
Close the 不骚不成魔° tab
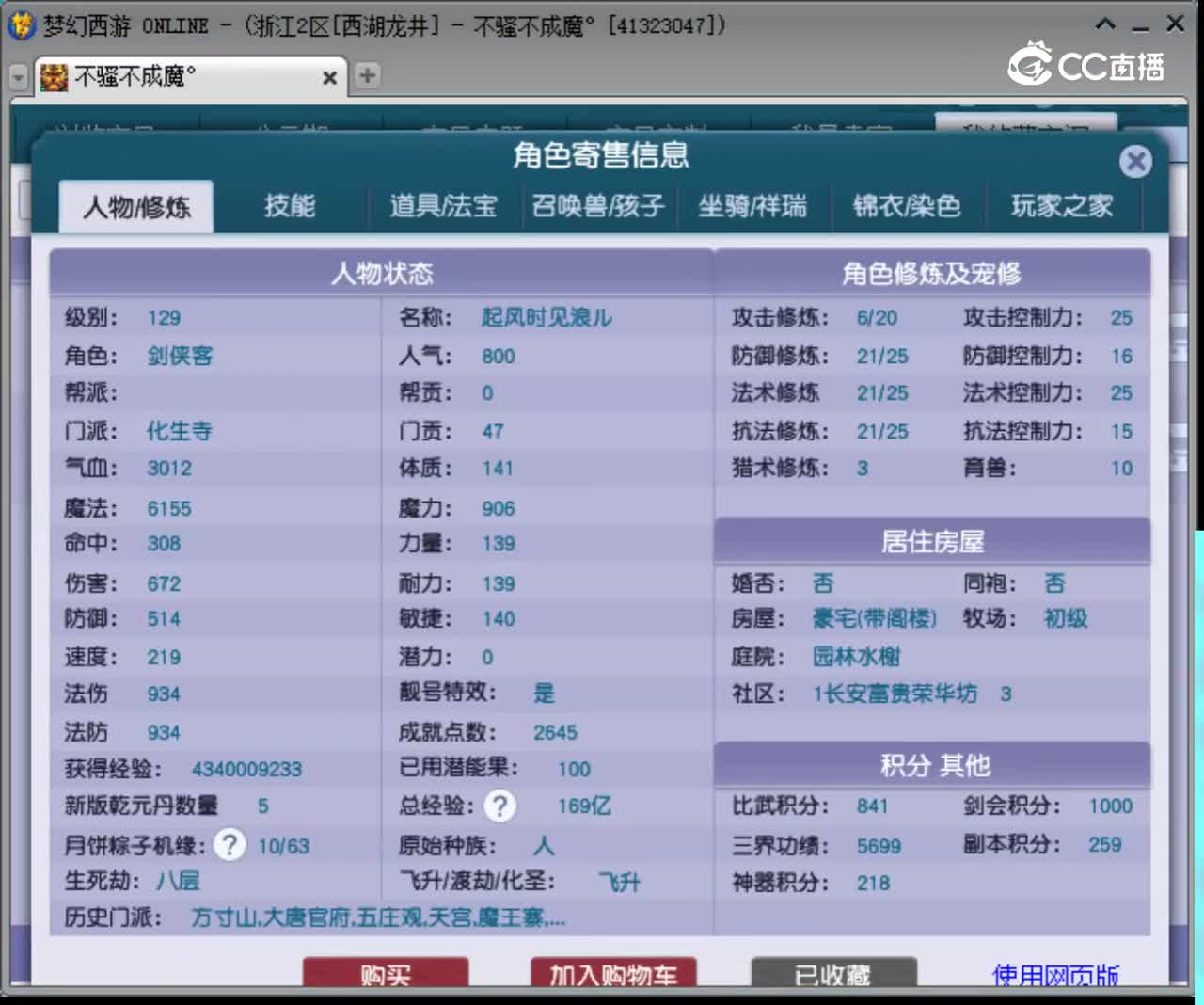(329, 77)
